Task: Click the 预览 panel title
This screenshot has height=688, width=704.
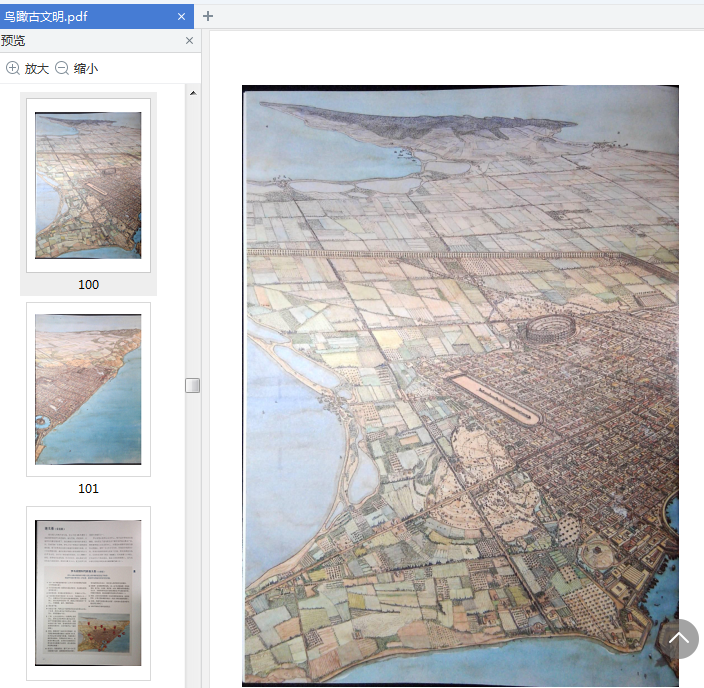Action: click(13, 41)
